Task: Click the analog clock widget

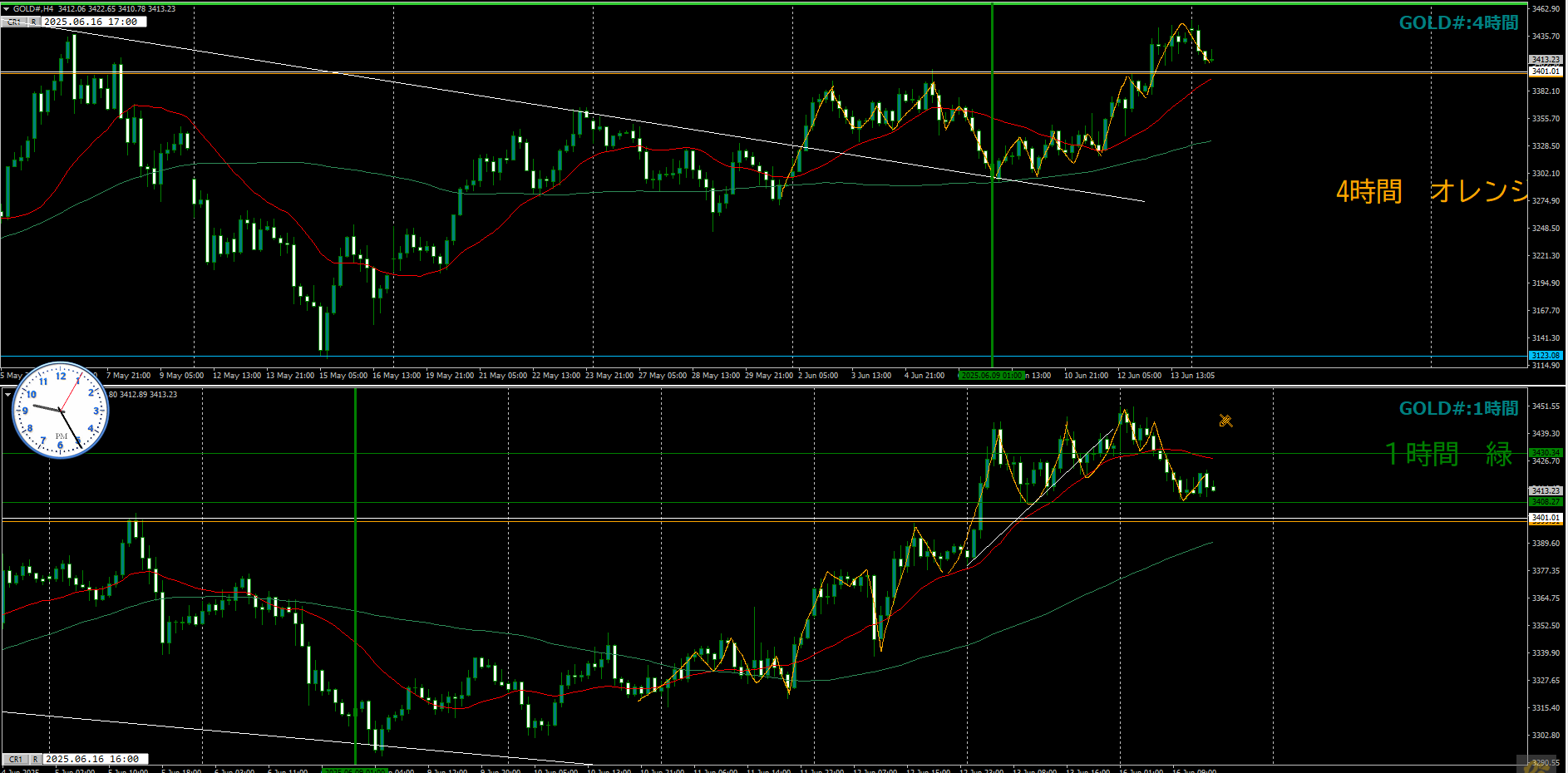Action: pyautogui.click(x=60, y=410)
